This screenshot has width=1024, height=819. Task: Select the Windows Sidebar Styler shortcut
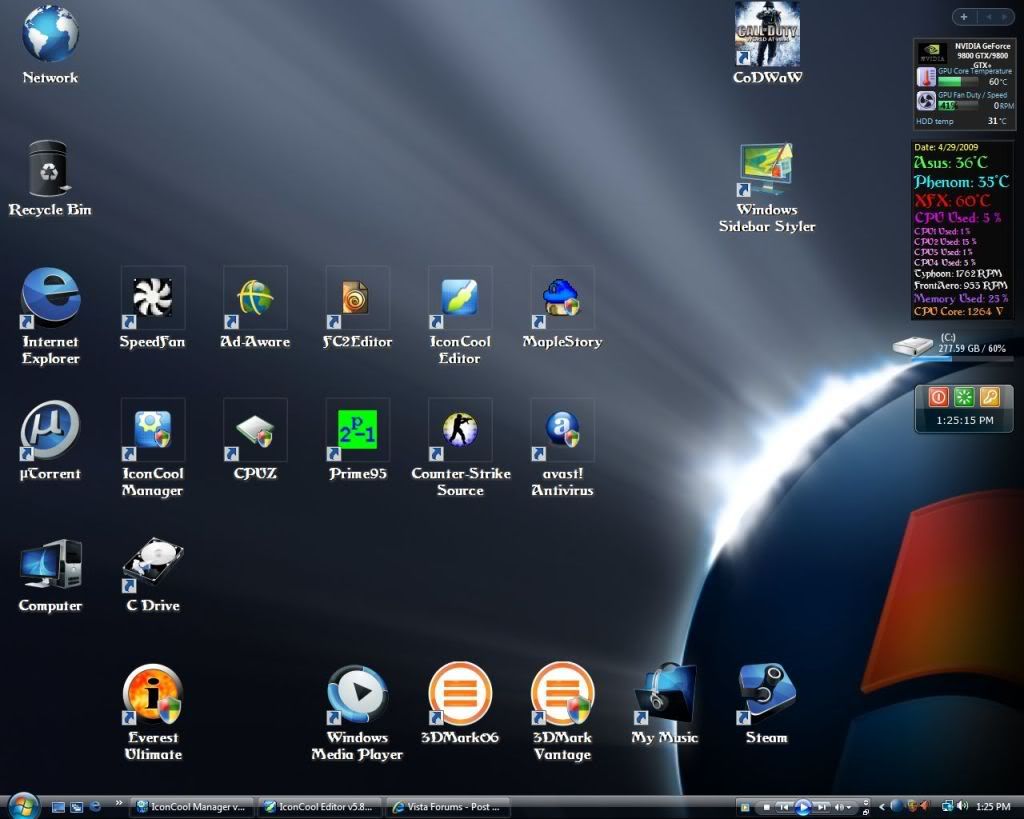click(767, 188)
